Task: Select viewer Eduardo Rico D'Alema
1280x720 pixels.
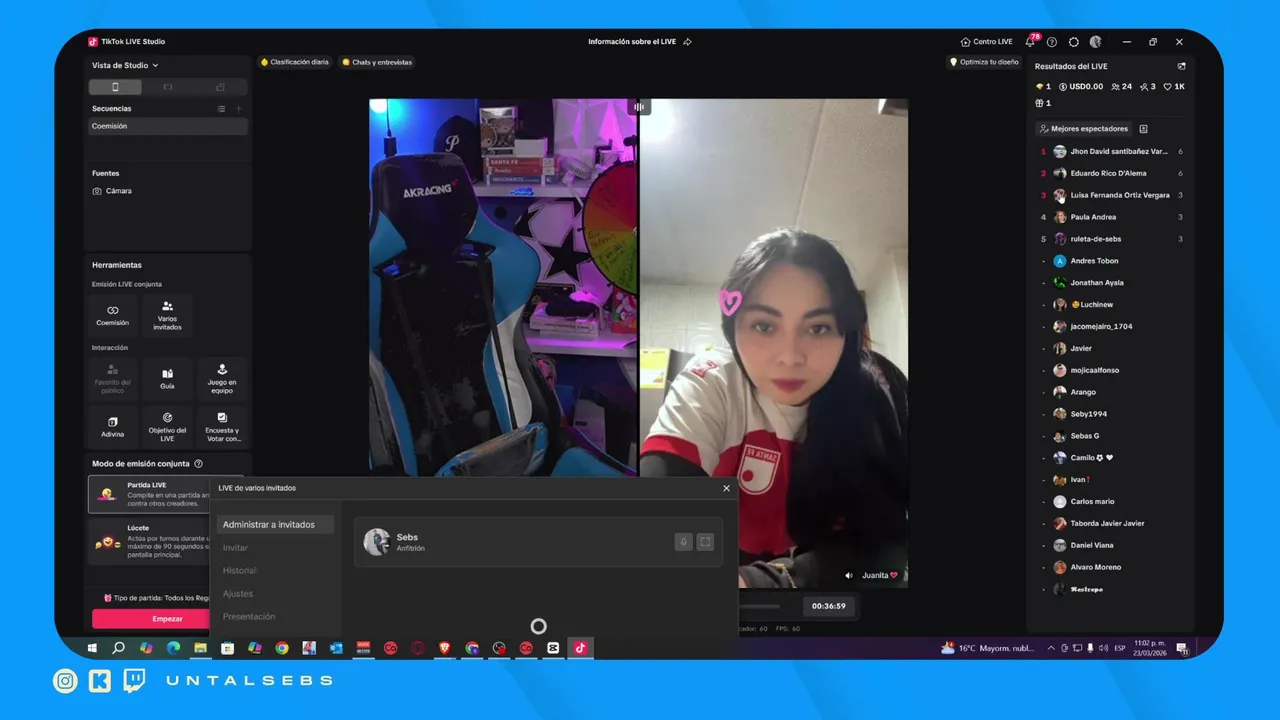Action: coord(1112,174)
